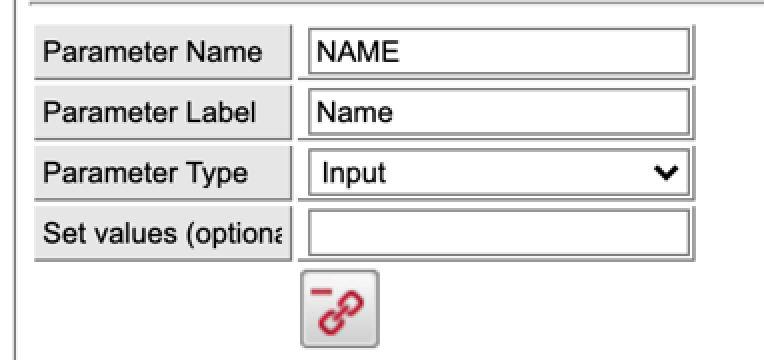Open the Parameter Type dropdown
This screenshot has width=764, height=360.
pyautogui.click(x=499, y=173)
